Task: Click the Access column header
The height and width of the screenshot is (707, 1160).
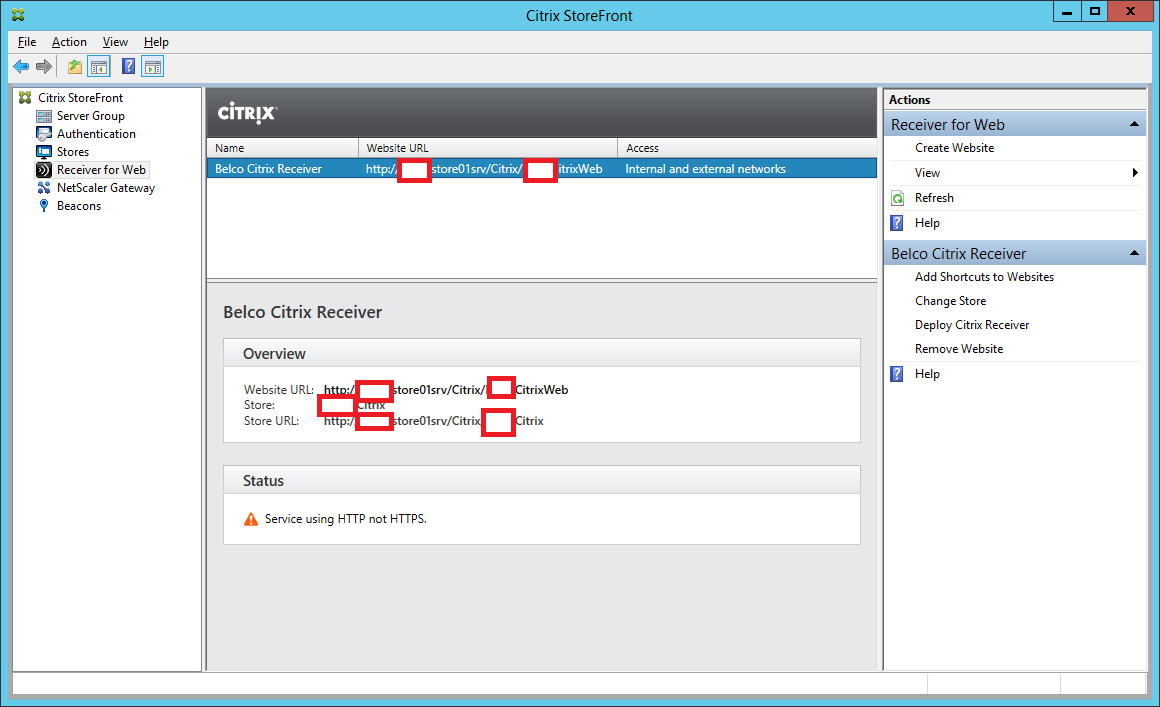Action: [x=747, y=148]
